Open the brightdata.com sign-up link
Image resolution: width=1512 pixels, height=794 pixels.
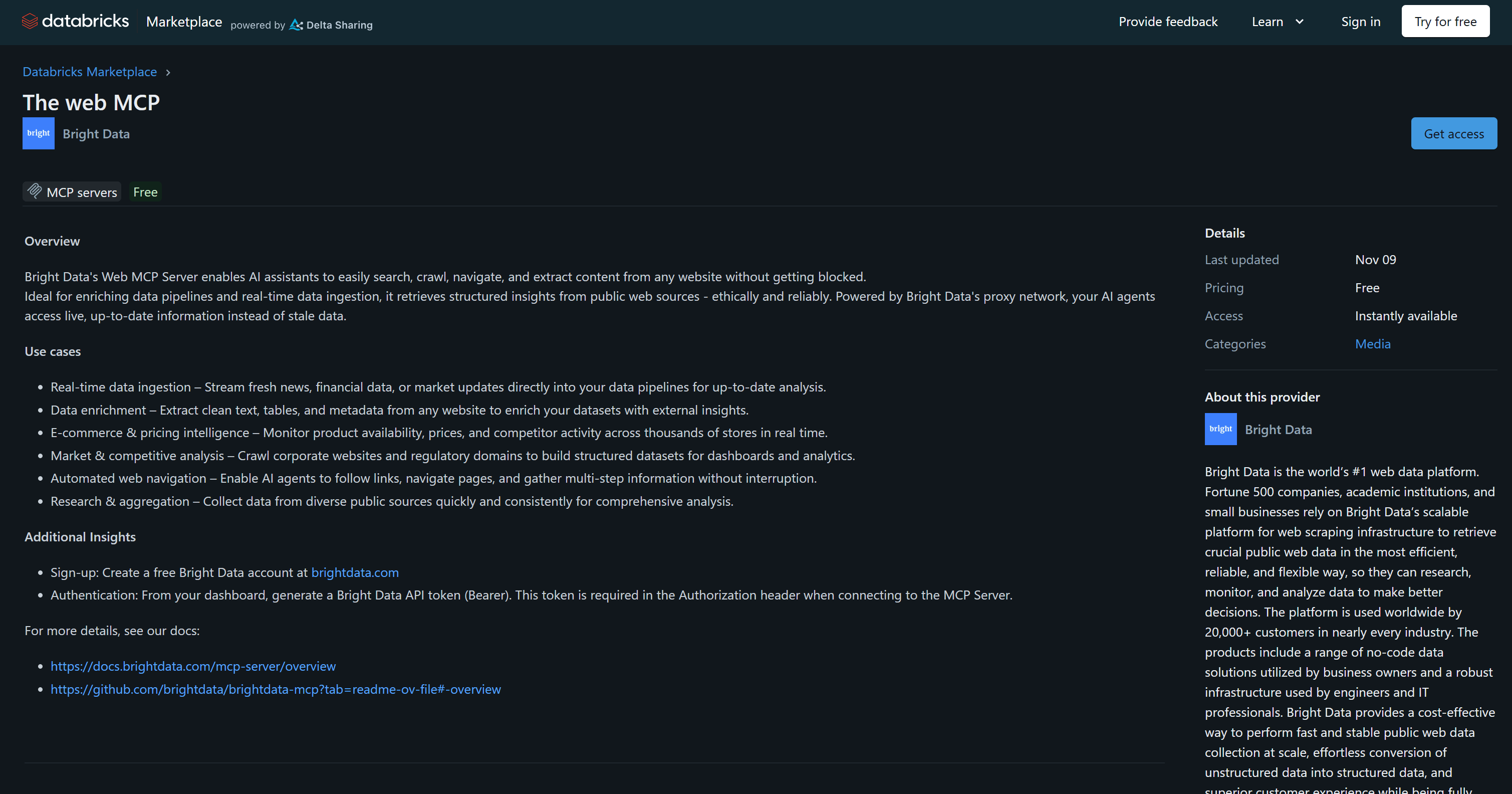click(355, 572)
